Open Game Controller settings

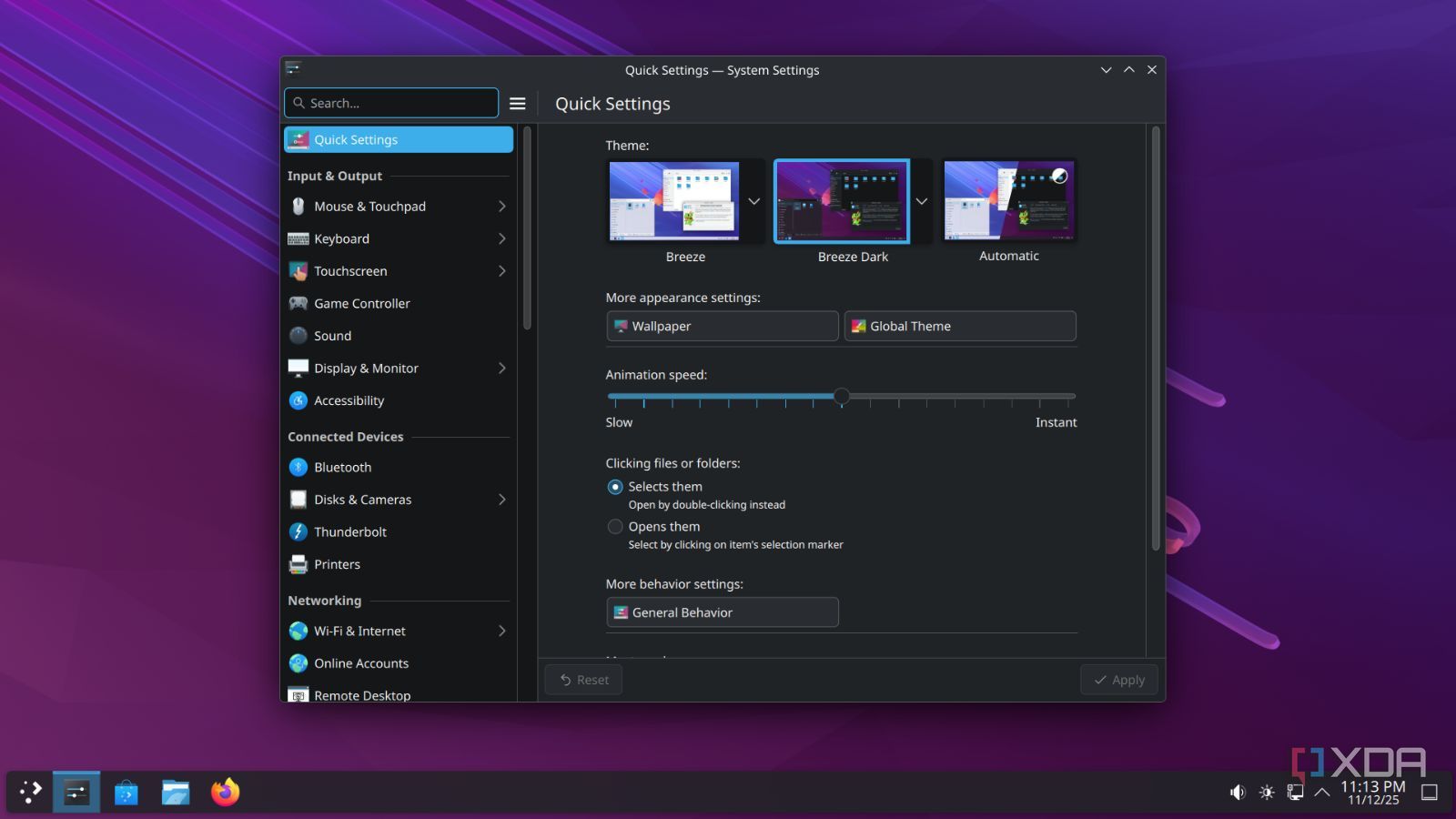tap(399, 303)
